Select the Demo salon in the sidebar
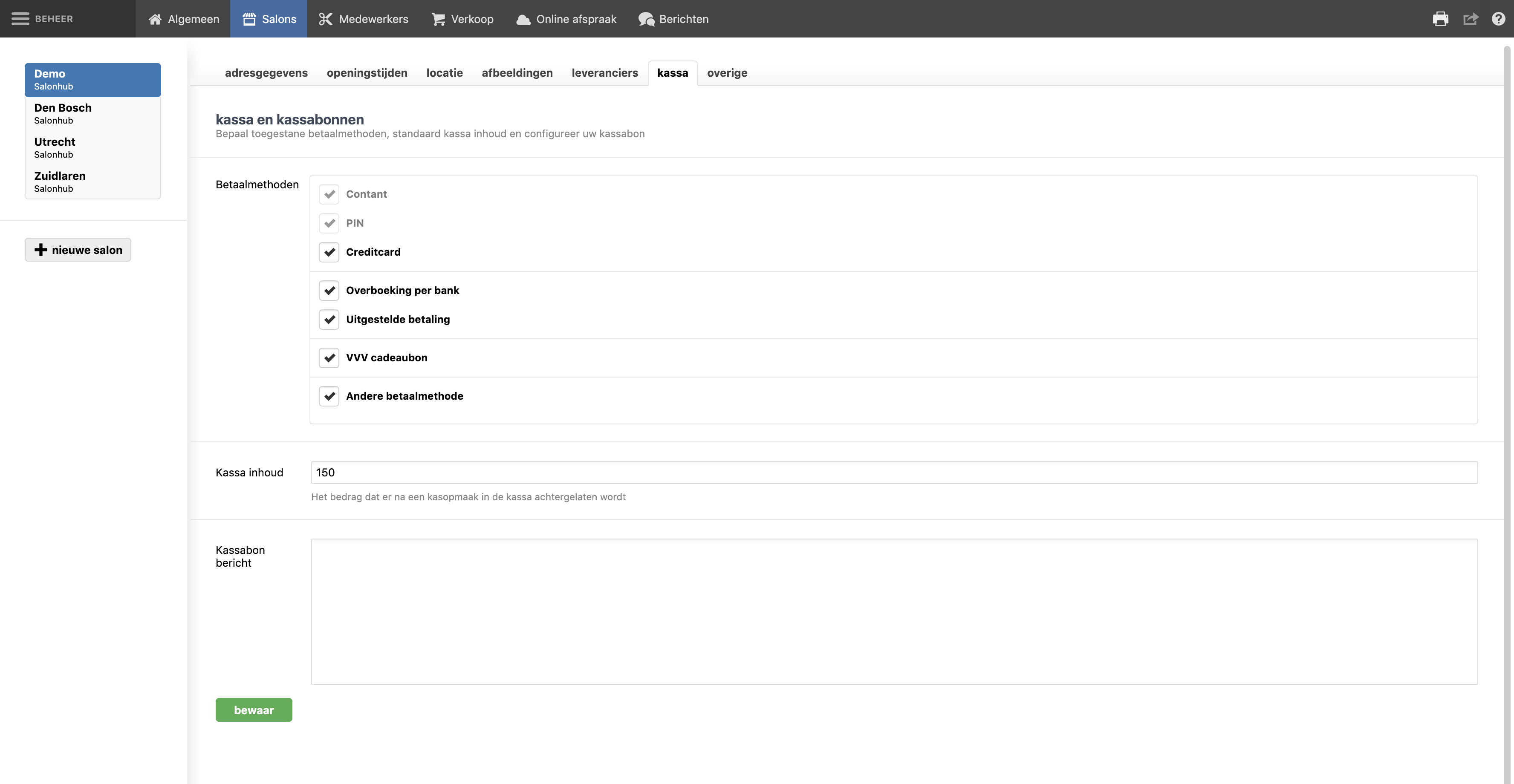This screenshot has width=1514, height=784. coord(93,80)
